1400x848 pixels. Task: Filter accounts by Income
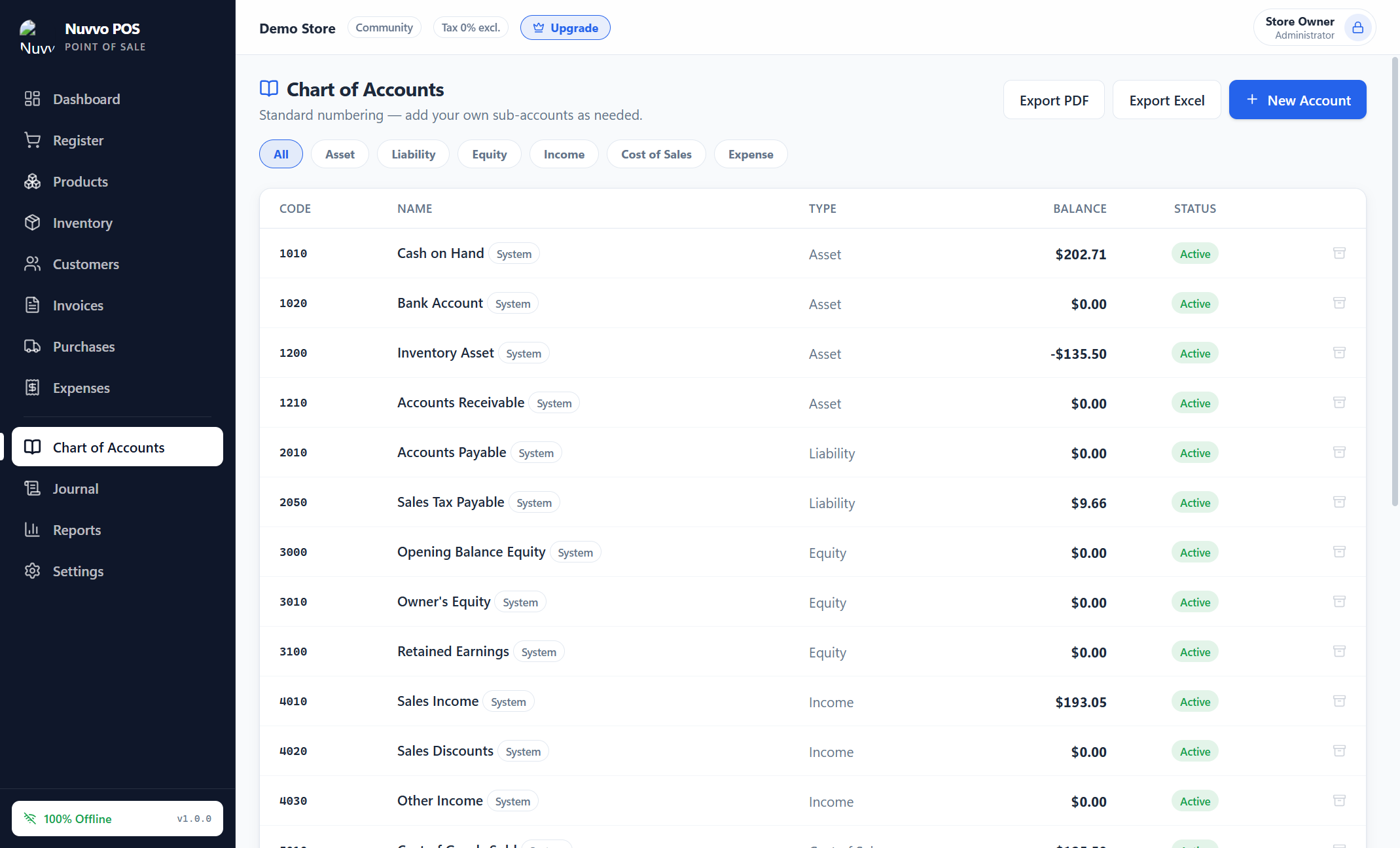coord(564,154)
